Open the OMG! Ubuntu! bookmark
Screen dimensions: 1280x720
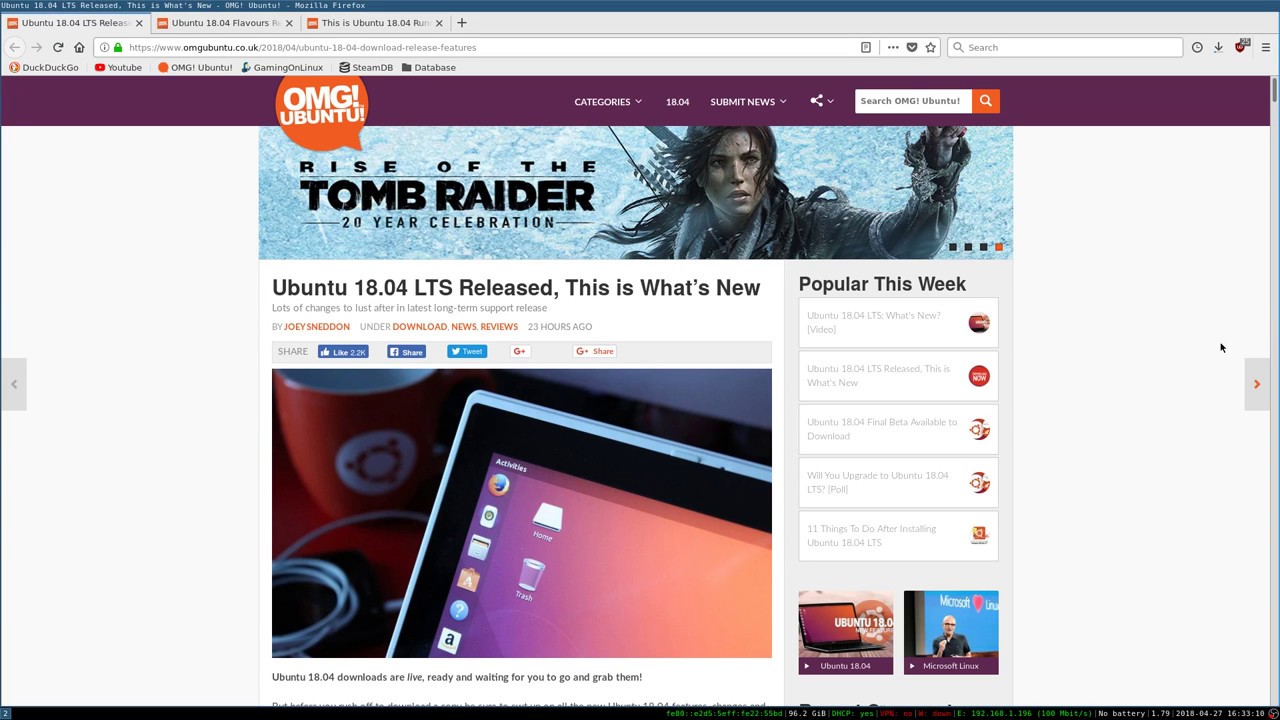[195, 67]
